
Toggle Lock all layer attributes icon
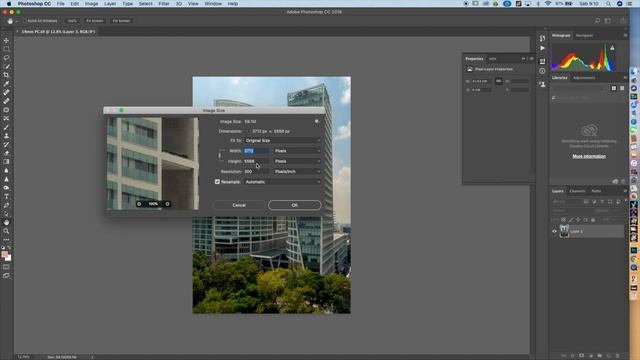tap(593, 220)
